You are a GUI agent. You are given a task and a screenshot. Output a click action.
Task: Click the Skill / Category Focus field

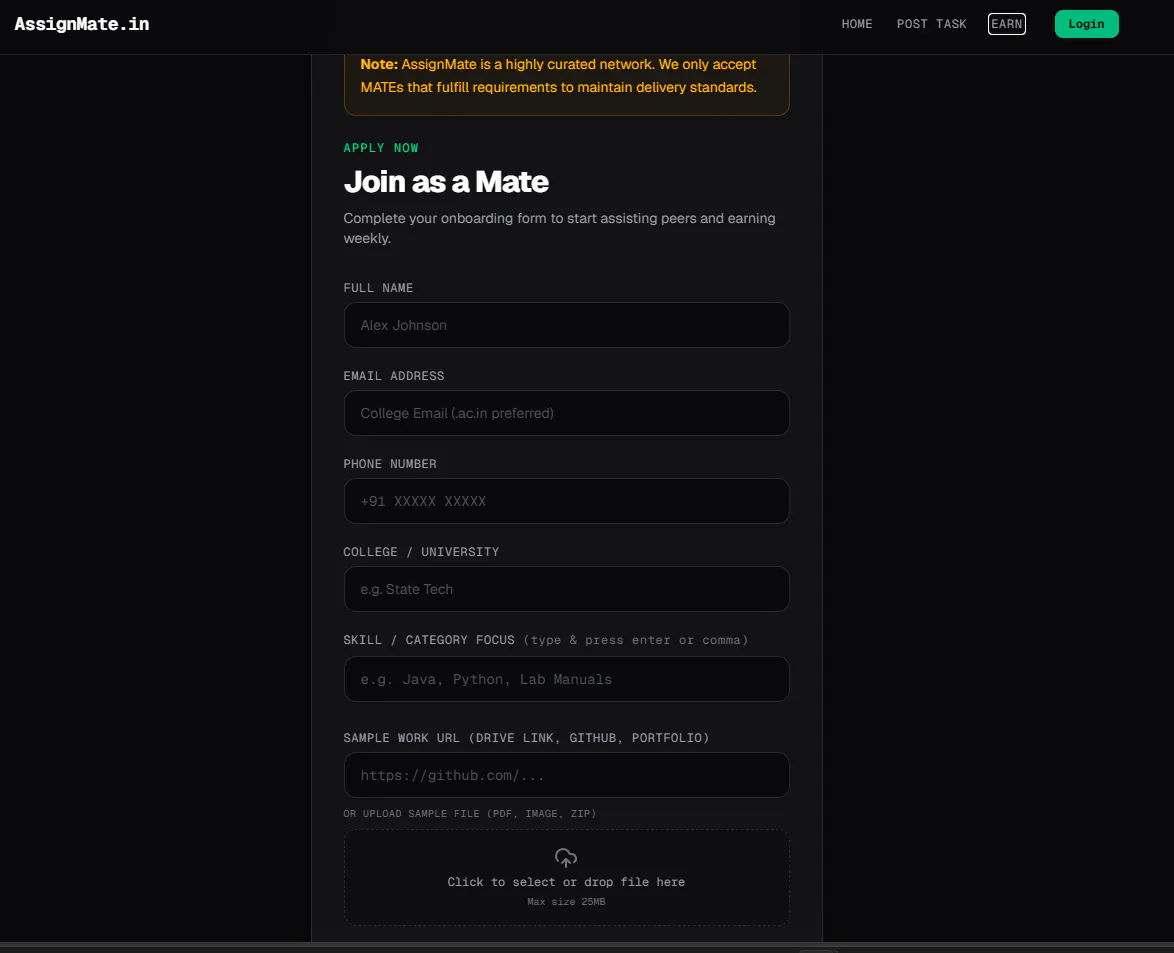[x=566, y=679]
